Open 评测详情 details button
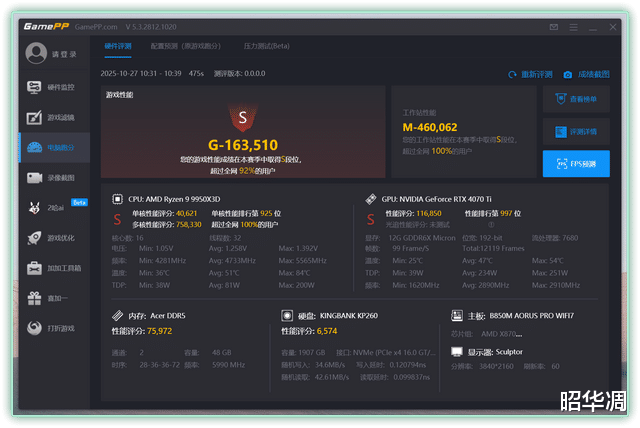The image size is (640, 428). click(x=576, y=131)
